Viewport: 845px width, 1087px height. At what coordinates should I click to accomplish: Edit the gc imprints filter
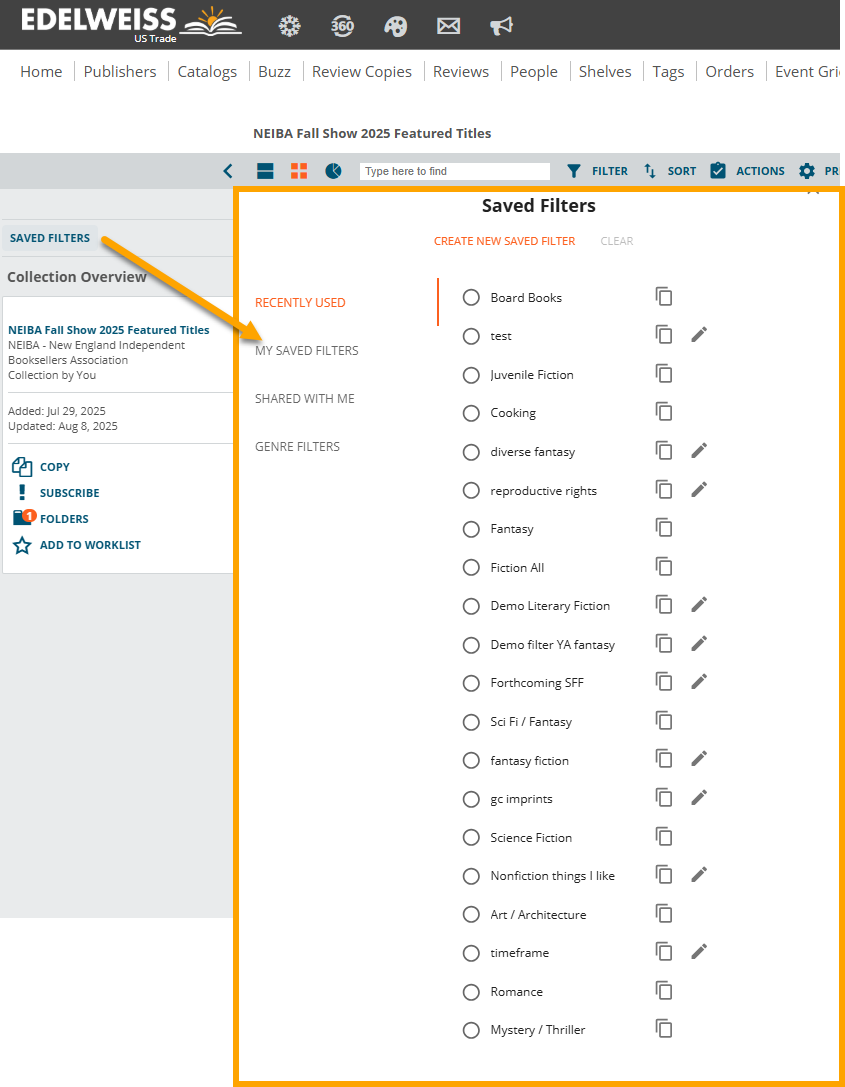pos(699,799)
